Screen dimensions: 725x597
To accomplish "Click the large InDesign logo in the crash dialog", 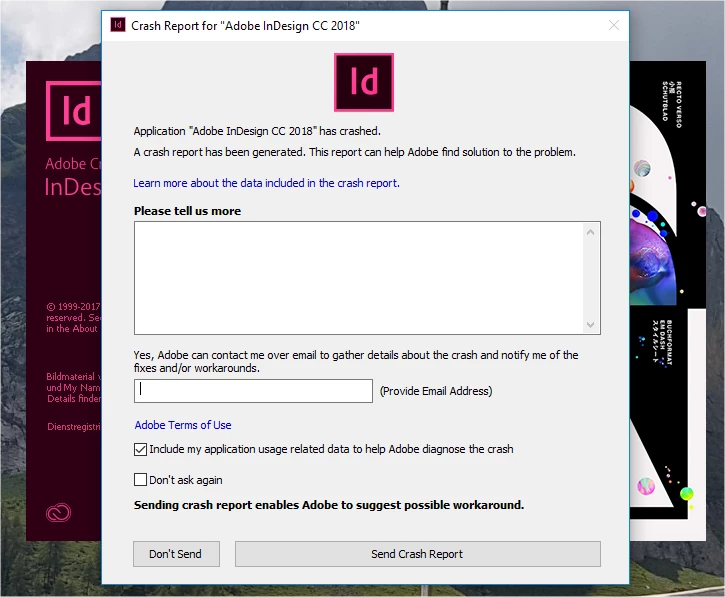I will (364, 82).
